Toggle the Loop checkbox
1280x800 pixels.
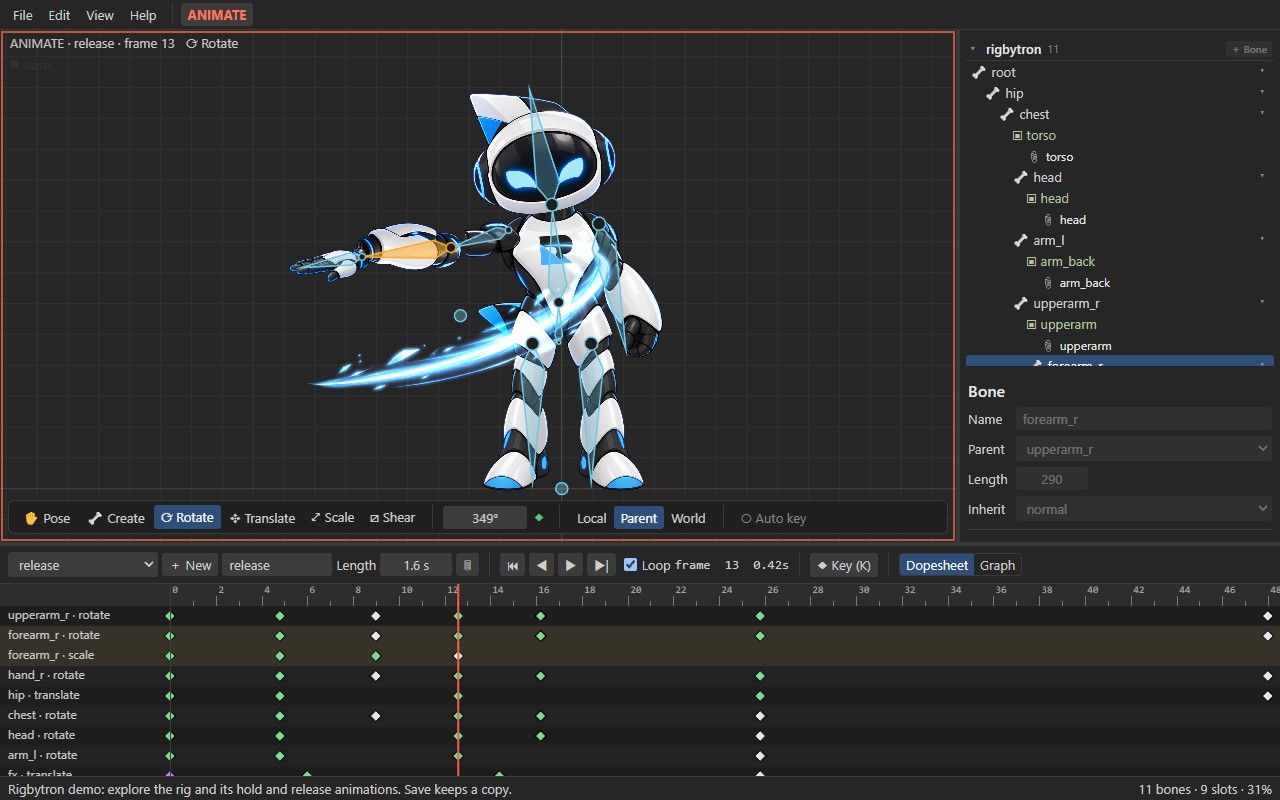point(630,565)
